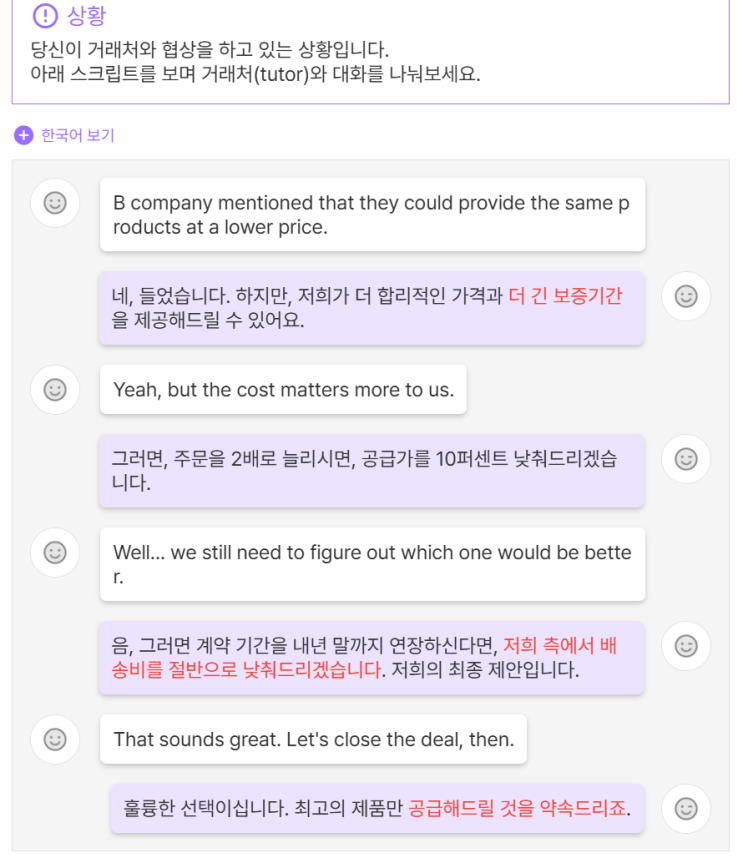This screenshot has height=858, width=743.
Task: Select the '네, 들었습니다' purple reply bubble
Action: pos(371,308)
